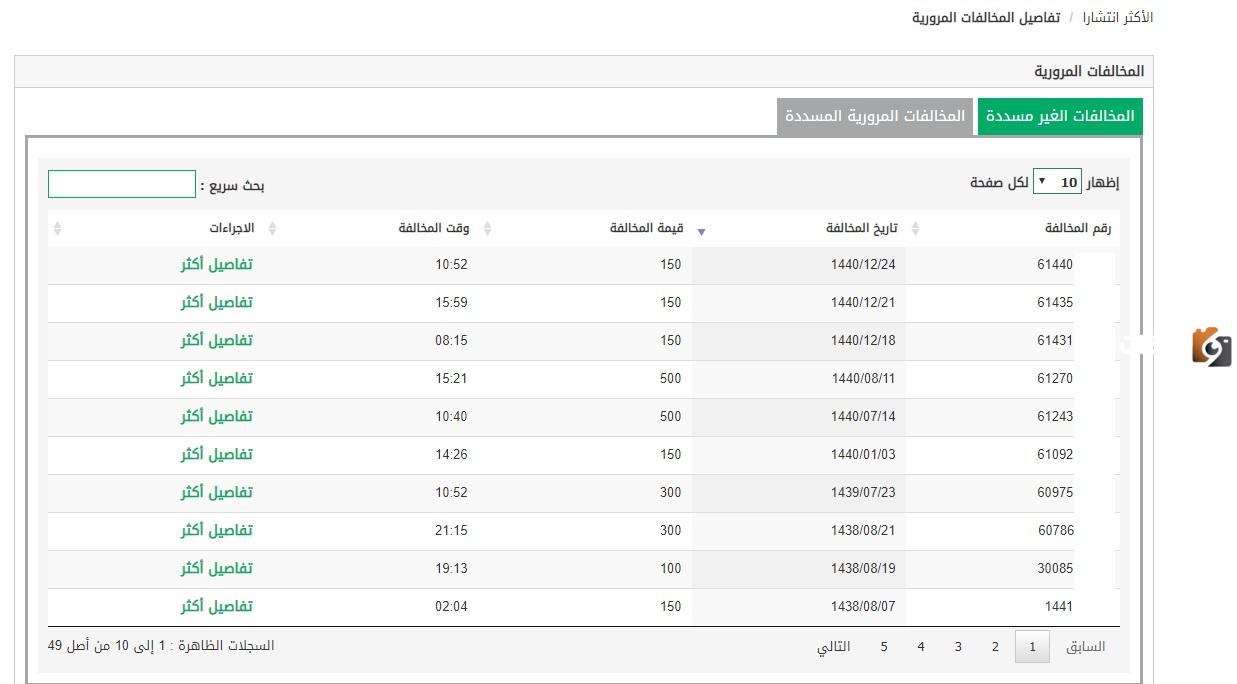Click violation number 60975 cell

pos(1055,493)
